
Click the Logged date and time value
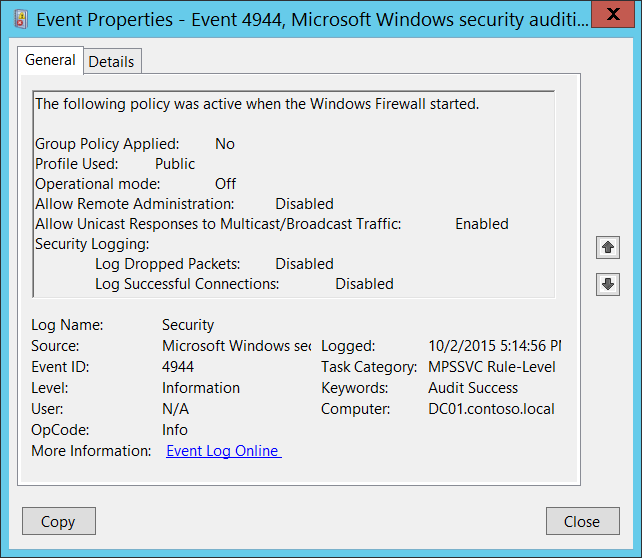click(494, 346)
